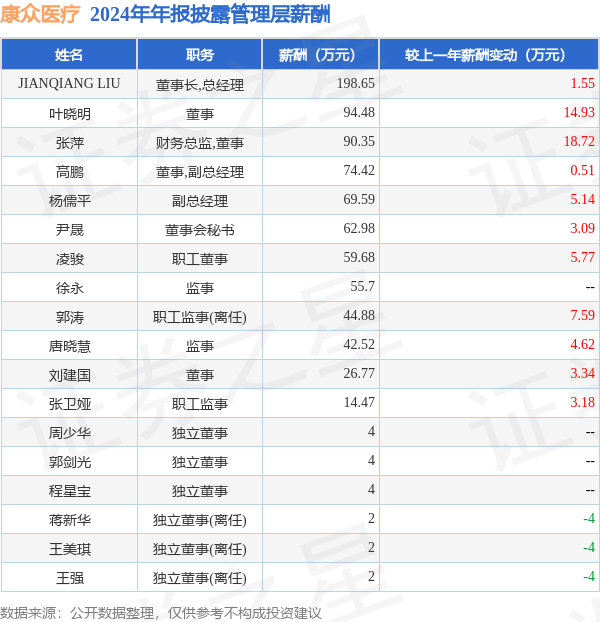This screenshot has width=600, height=622.
Task: Click the 2024年年报披露管理层薪酬 title text
Action: [x=210, y=15]
